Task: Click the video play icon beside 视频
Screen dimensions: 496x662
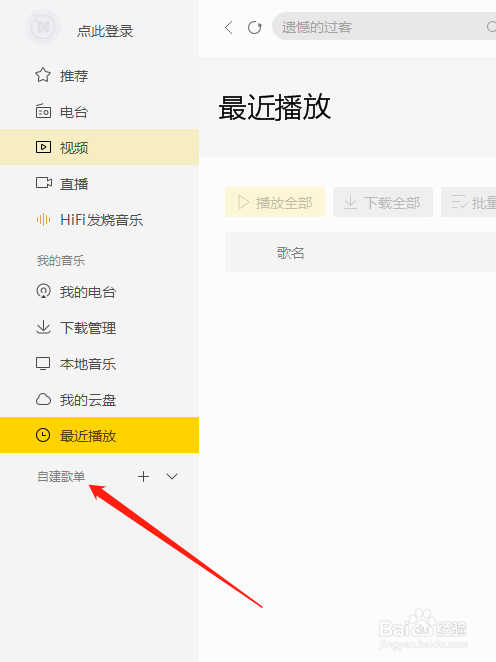Action: 43,147
